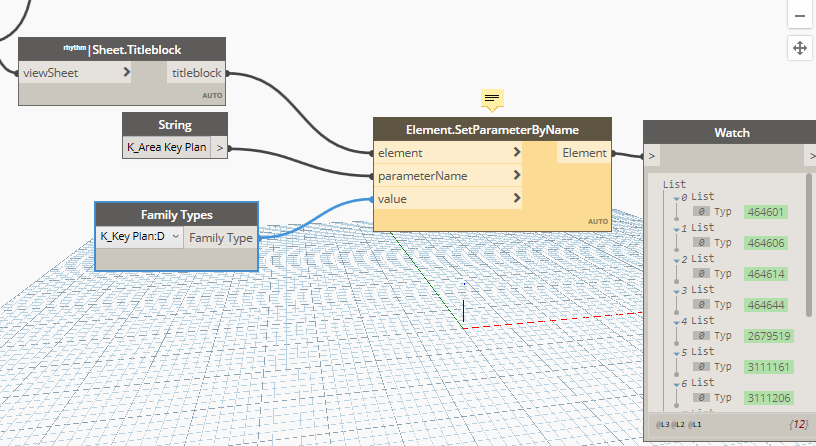Click element ID 464644 in Watch
The image size is (816, 446).
tap(766, 305)
